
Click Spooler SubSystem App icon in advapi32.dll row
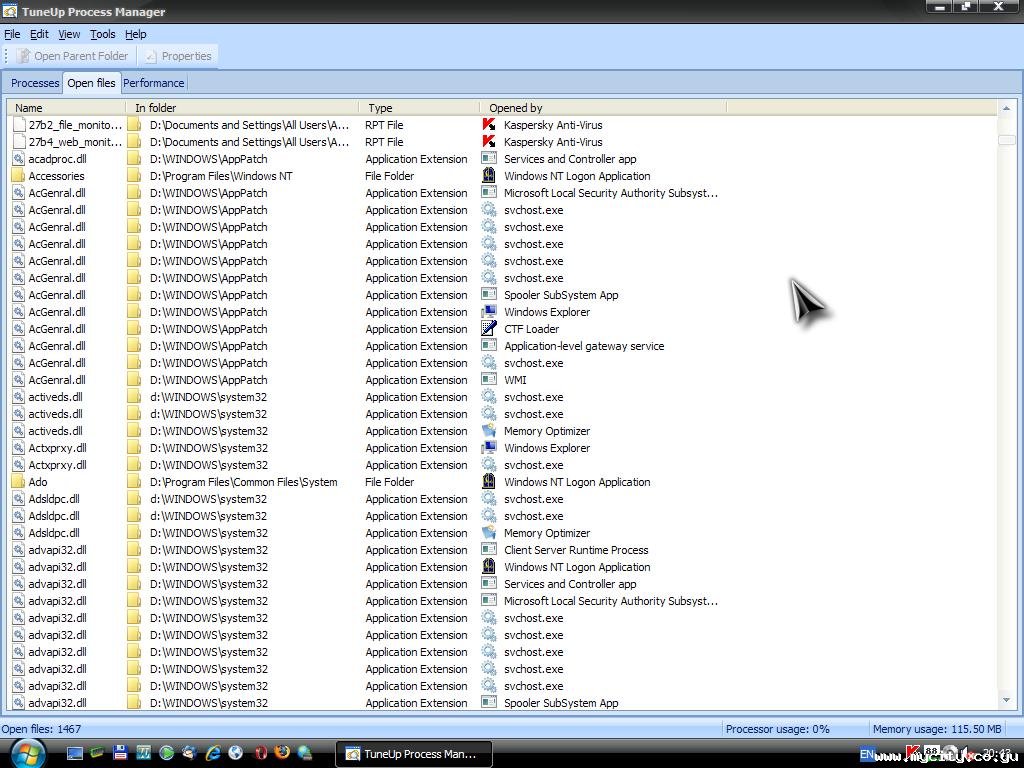click(x=488, y=703)
